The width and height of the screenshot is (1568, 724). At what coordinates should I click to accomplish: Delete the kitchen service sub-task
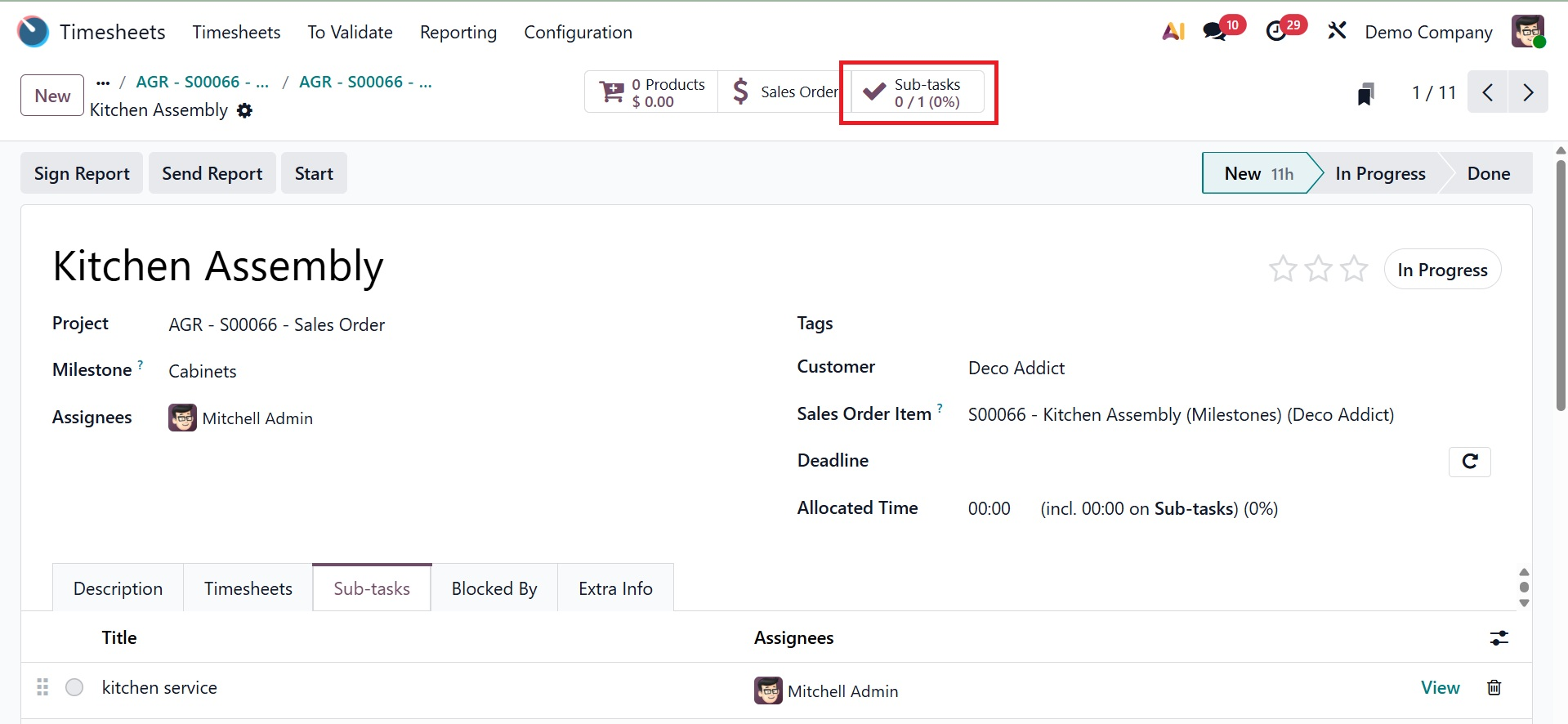pos(1494,688)
